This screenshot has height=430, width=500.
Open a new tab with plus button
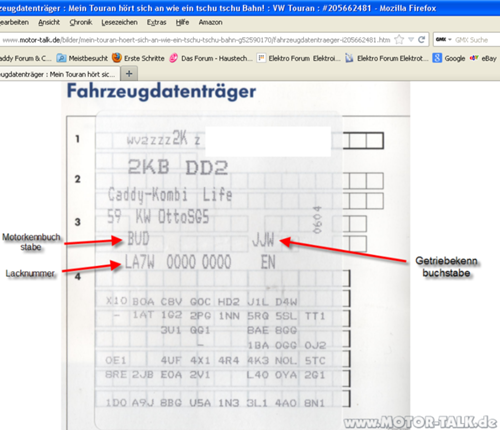click(129, 74)
